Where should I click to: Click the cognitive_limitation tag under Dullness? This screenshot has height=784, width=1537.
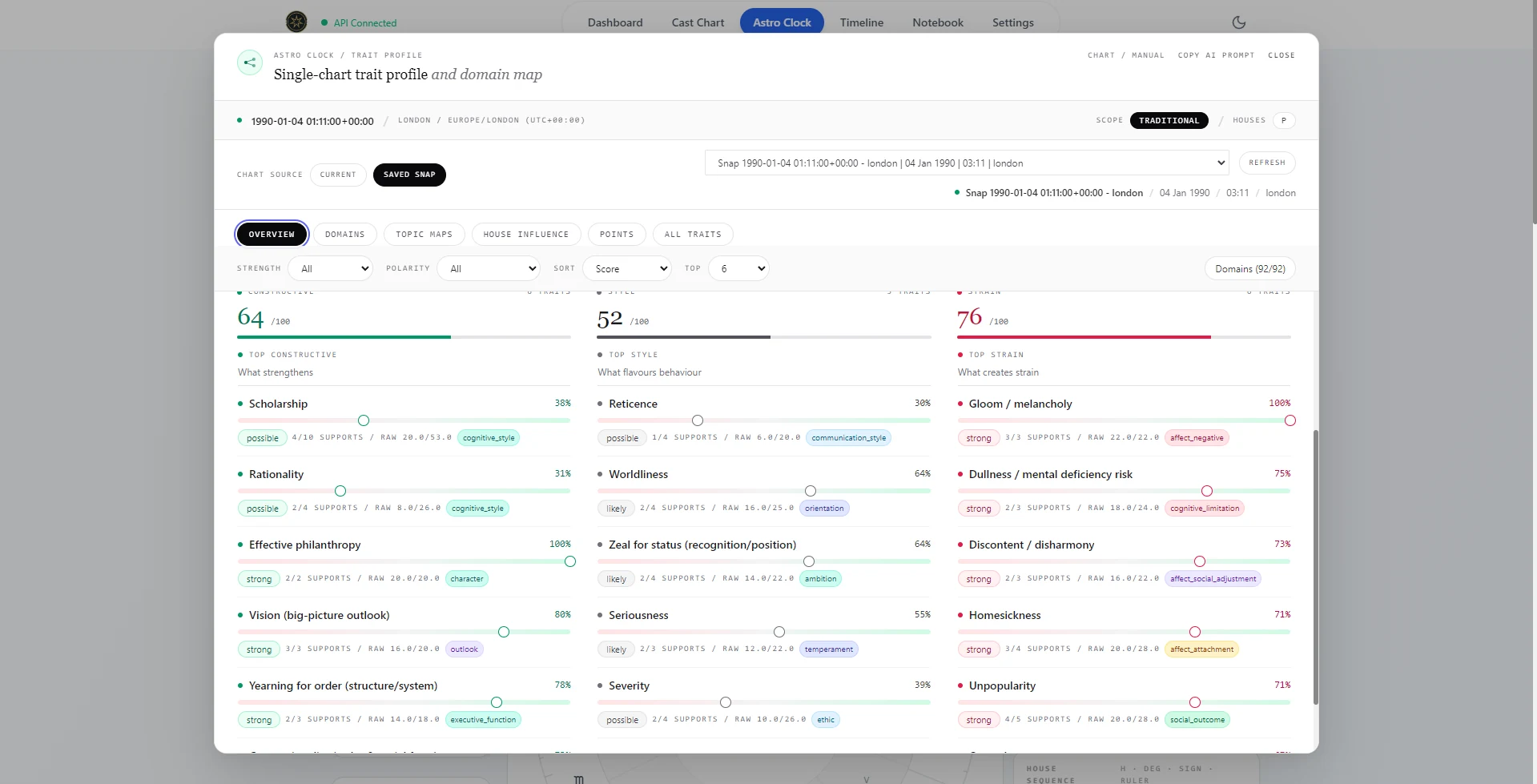[1205, 509]
